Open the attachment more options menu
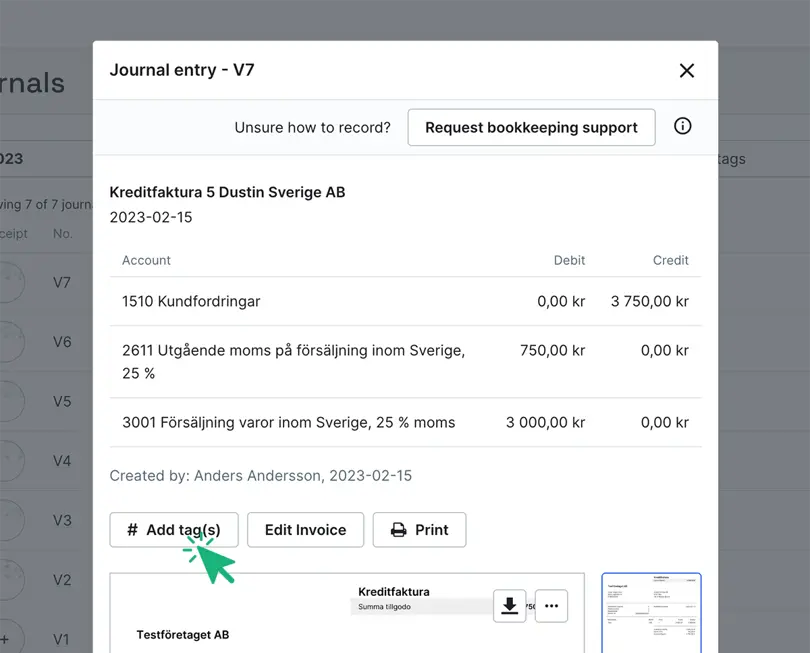Viewport: 810px width, 653px height. point(551,605)
